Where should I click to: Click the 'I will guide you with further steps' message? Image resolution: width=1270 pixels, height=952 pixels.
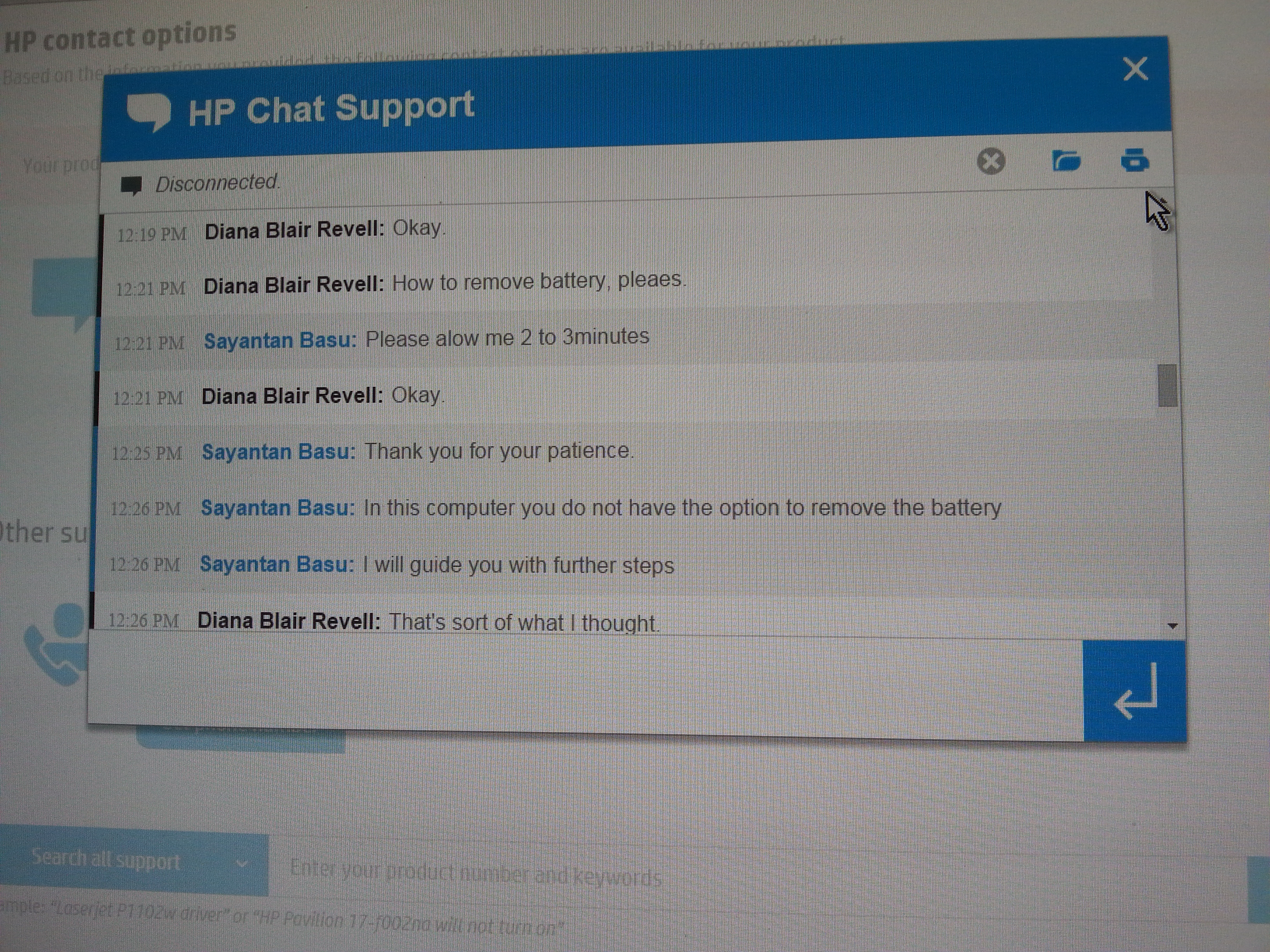click(518, 565)
